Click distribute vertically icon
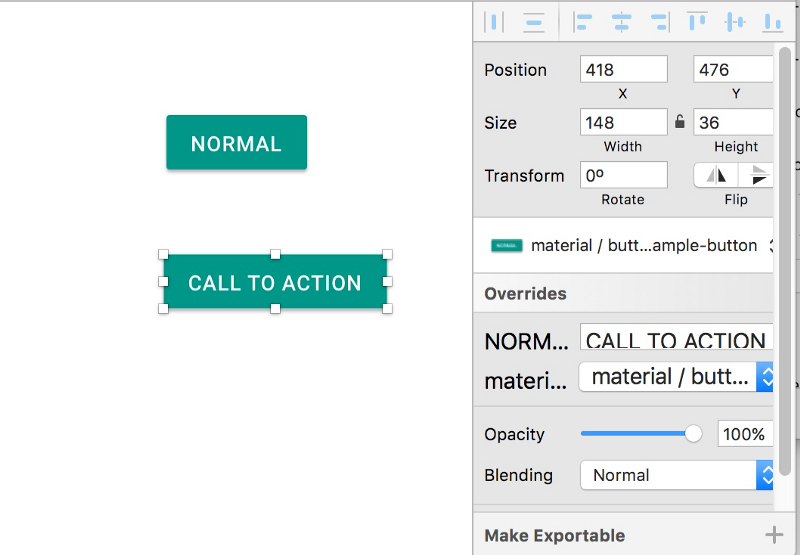 click(x=534, y=22)
